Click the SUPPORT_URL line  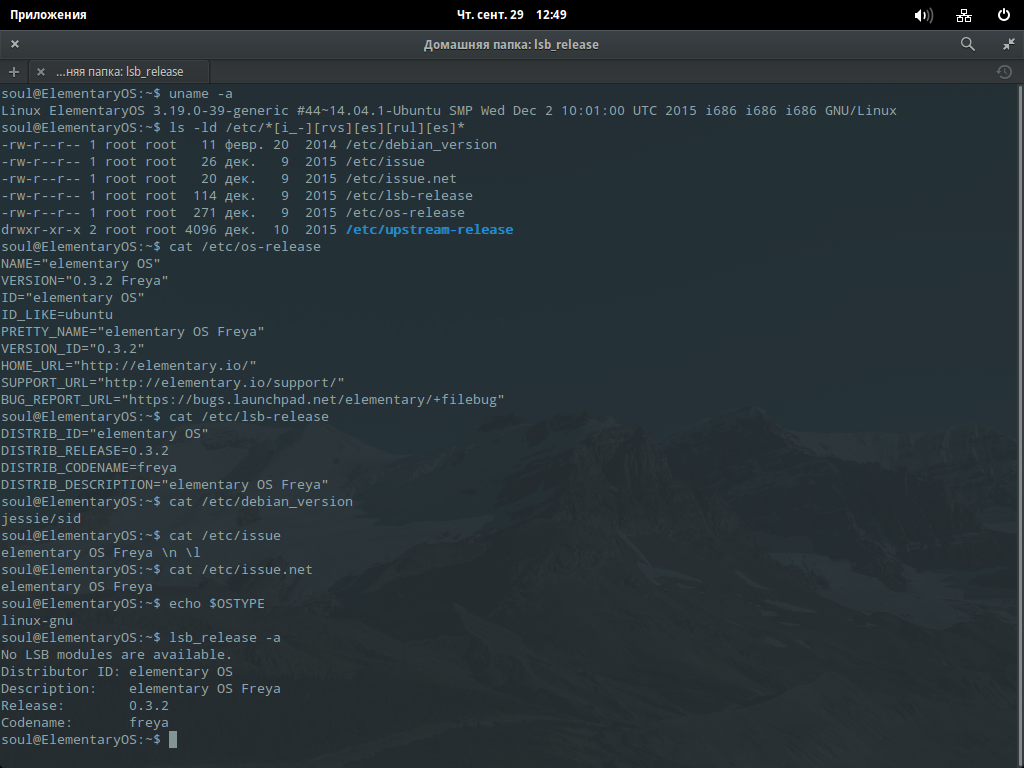(x=172, y=383)
